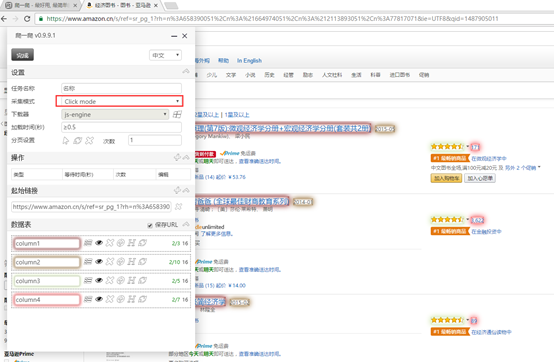Toggle column3 visibility eye

point(99,280)
